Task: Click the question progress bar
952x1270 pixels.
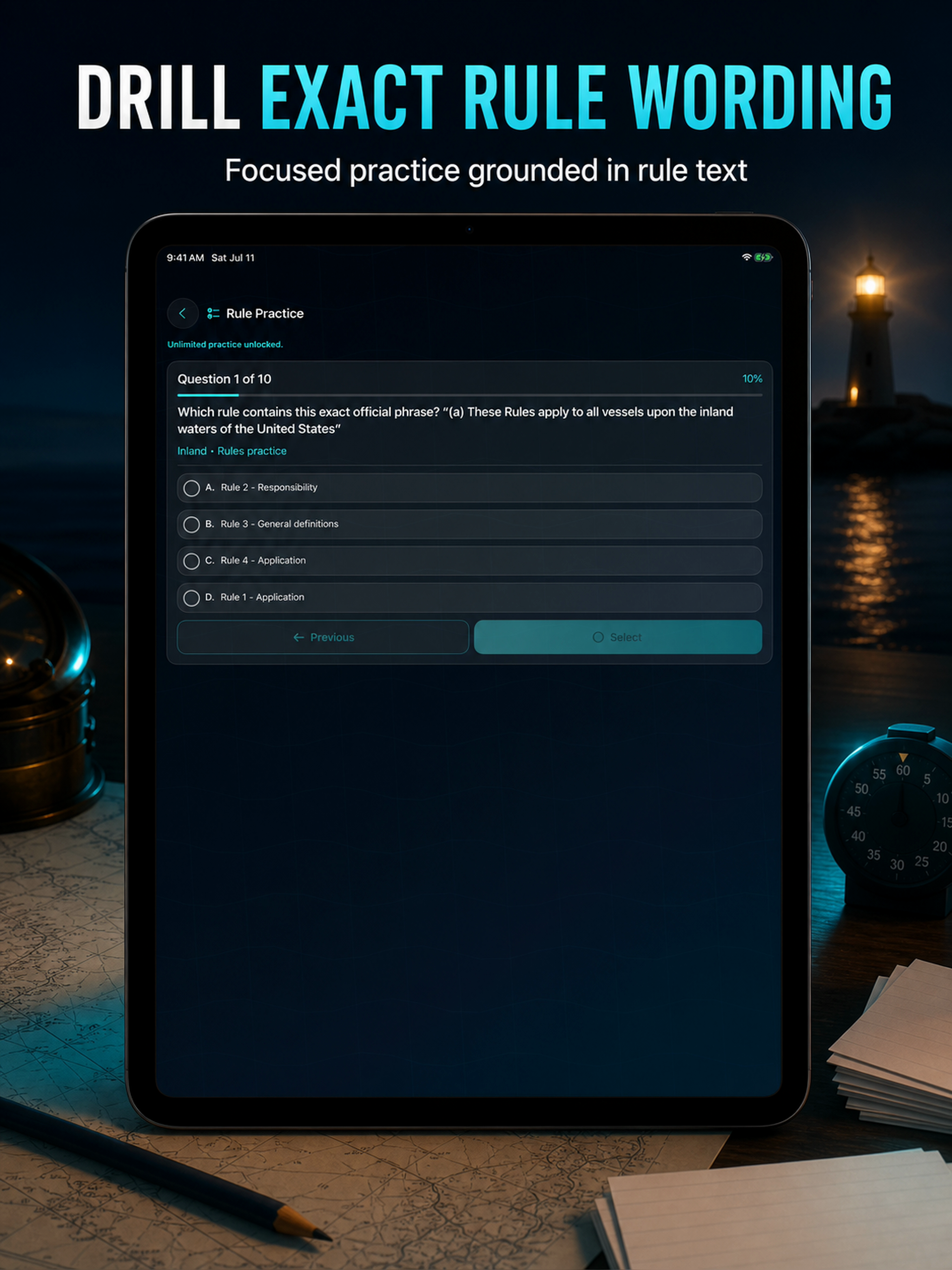Action: (469, 395)
